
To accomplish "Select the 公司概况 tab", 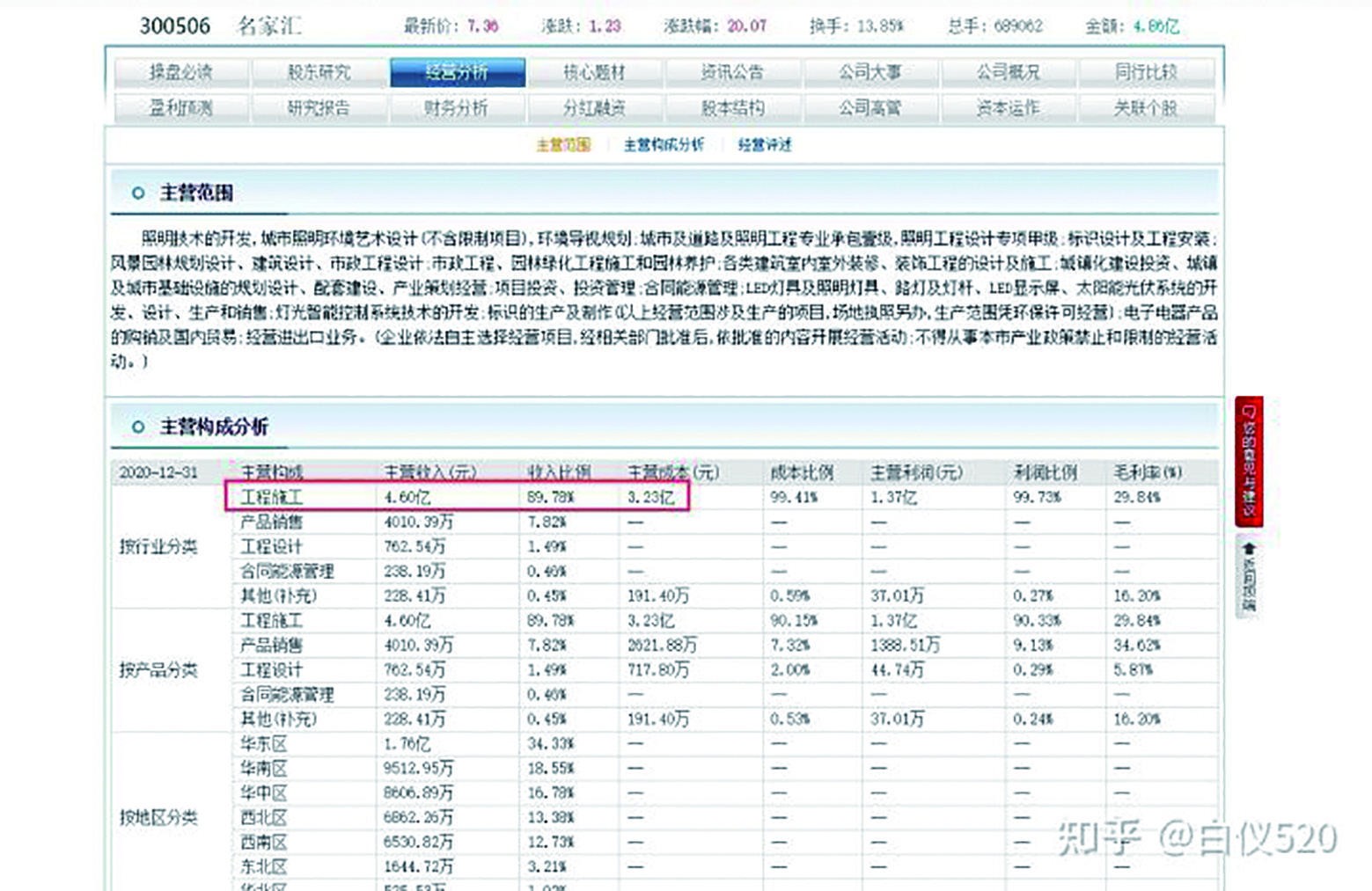I will (x=1010, y=72).
